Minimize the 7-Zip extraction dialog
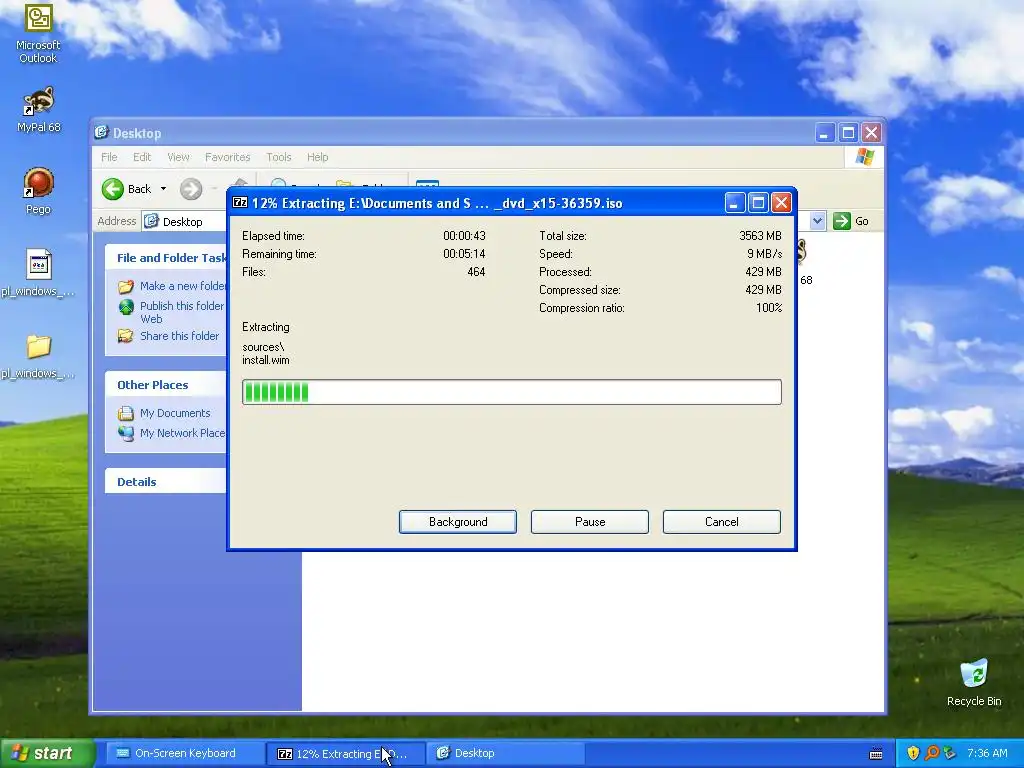1024x768 pixels. (x=735, y=202)
